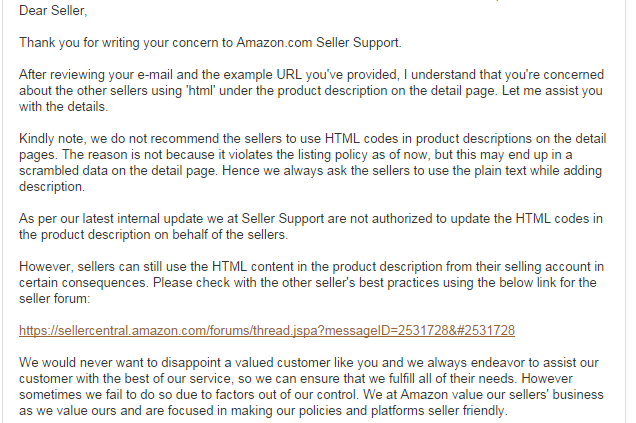This screenshot has height=423, width=636.
Task: Open the sellercentral.amazon.com forum thread link
Action: pyautogui.click(x=267, y=331)
